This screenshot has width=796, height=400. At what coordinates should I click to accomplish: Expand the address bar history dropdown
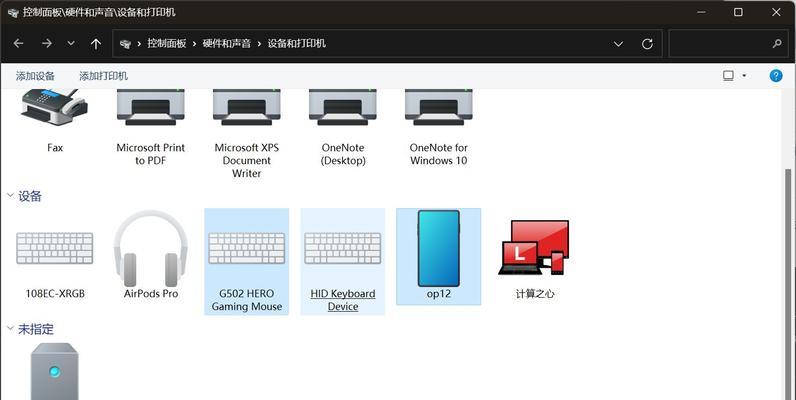618,44
